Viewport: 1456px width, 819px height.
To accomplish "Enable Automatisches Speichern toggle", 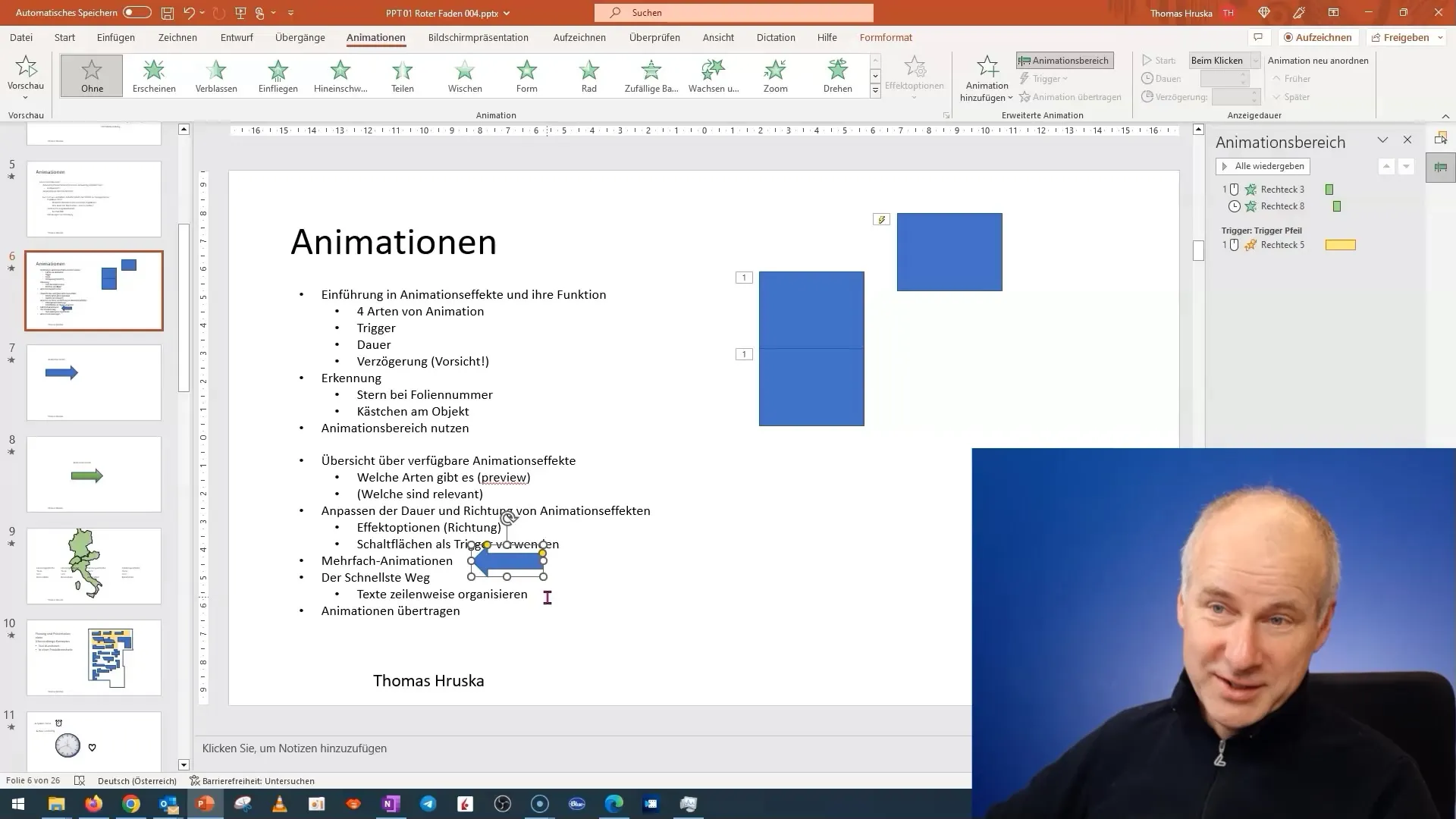I will click(137, 13).
